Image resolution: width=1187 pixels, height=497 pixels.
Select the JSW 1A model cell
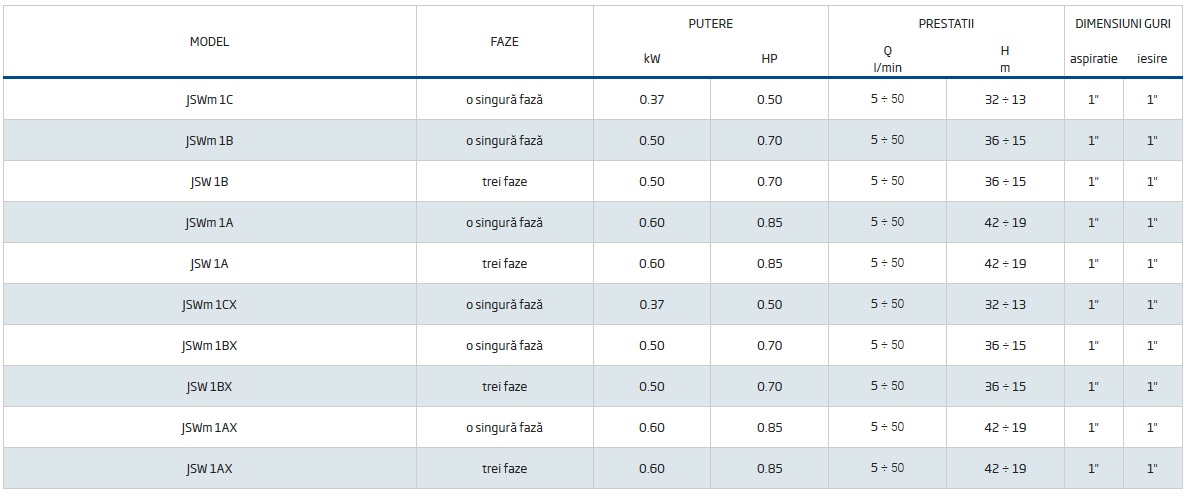tap(209, 264)
